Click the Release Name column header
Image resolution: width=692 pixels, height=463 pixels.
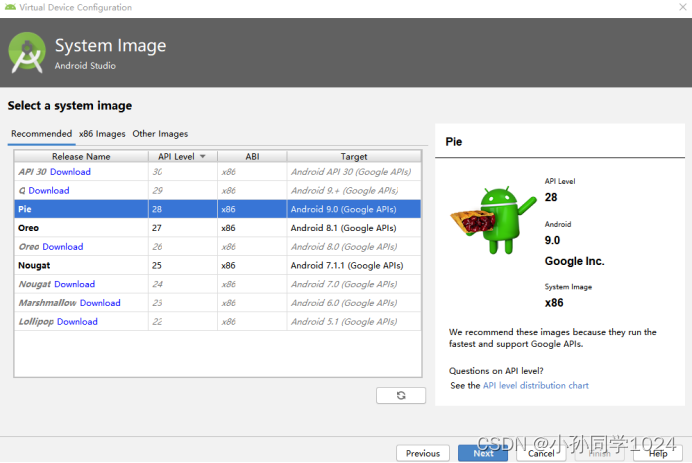coord(81,156)
